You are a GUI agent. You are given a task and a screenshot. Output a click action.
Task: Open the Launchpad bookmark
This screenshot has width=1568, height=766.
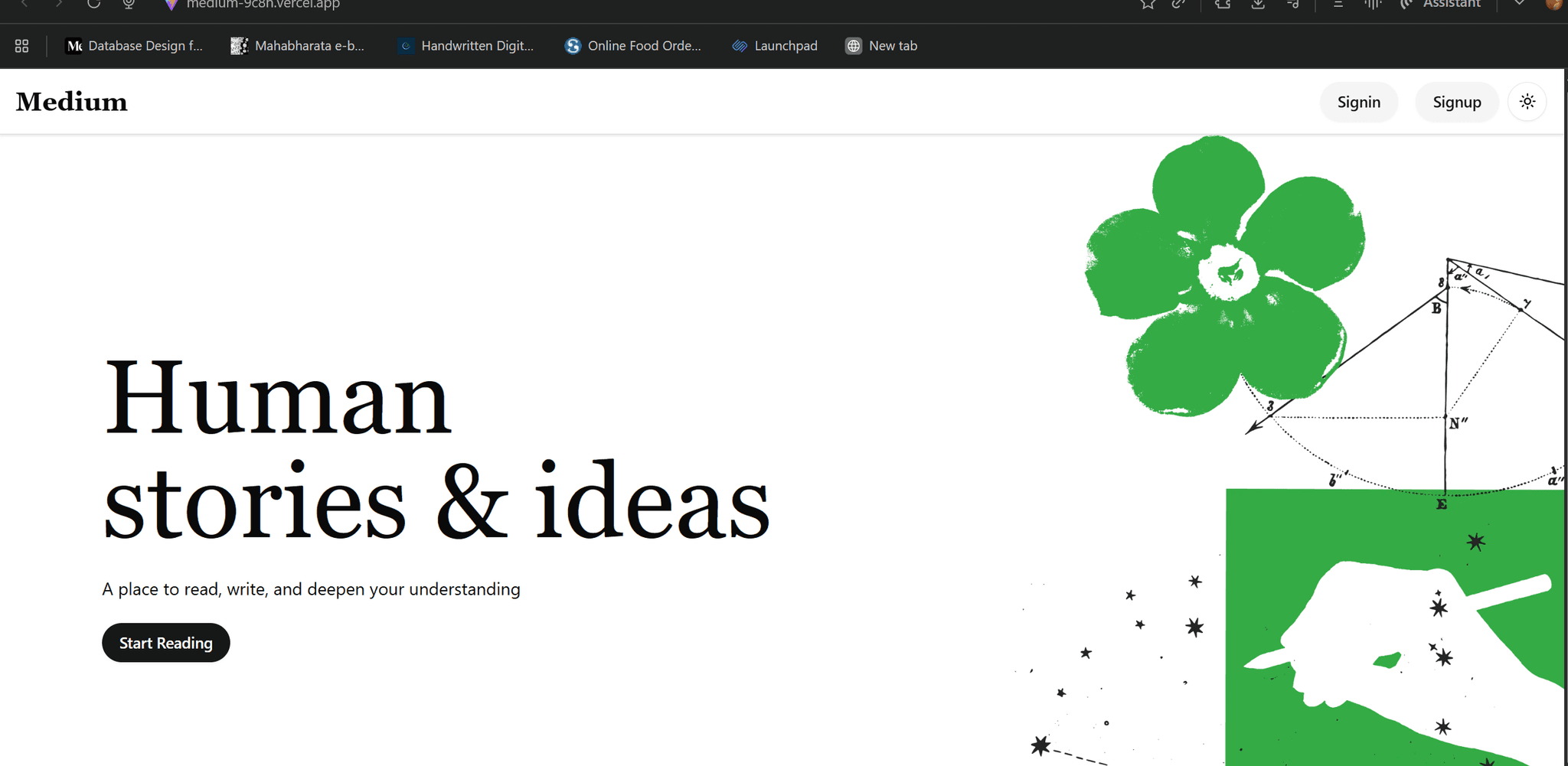pos(775,46)
